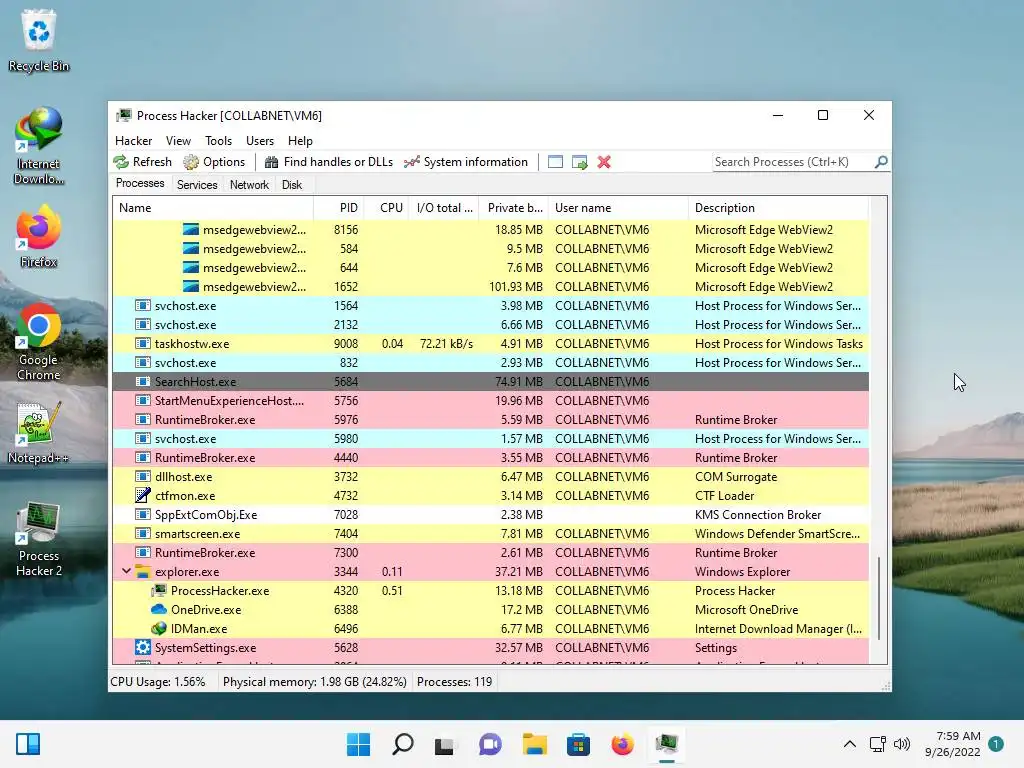Collapse the explorer.exe tree node
This screenshot has height=768, width=1024.
[x=127, y=571]
